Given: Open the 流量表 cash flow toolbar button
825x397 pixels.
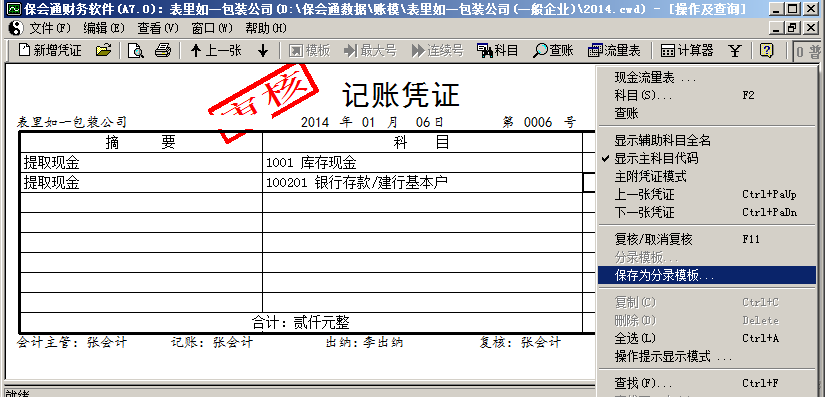Looking at the screenshot, I should pos(614,50).
